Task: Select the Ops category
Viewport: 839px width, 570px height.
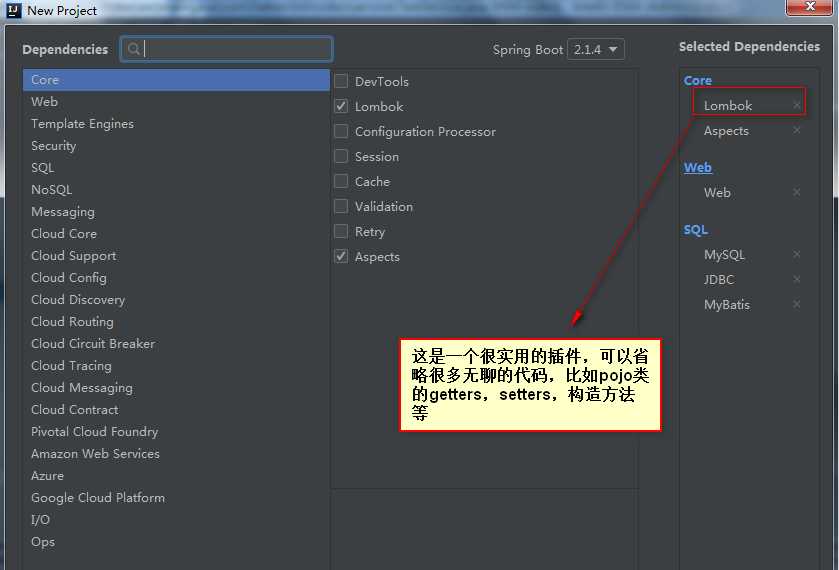Action: tap(176, 541)
